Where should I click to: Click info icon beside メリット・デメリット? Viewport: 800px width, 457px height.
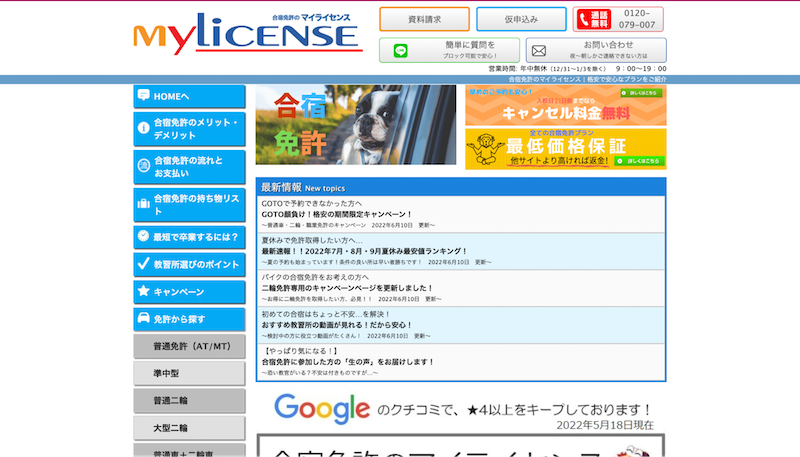point(143,129)
